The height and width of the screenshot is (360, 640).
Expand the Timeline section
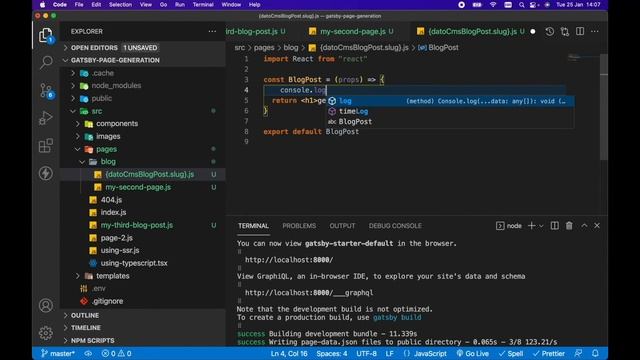[86, 328]
